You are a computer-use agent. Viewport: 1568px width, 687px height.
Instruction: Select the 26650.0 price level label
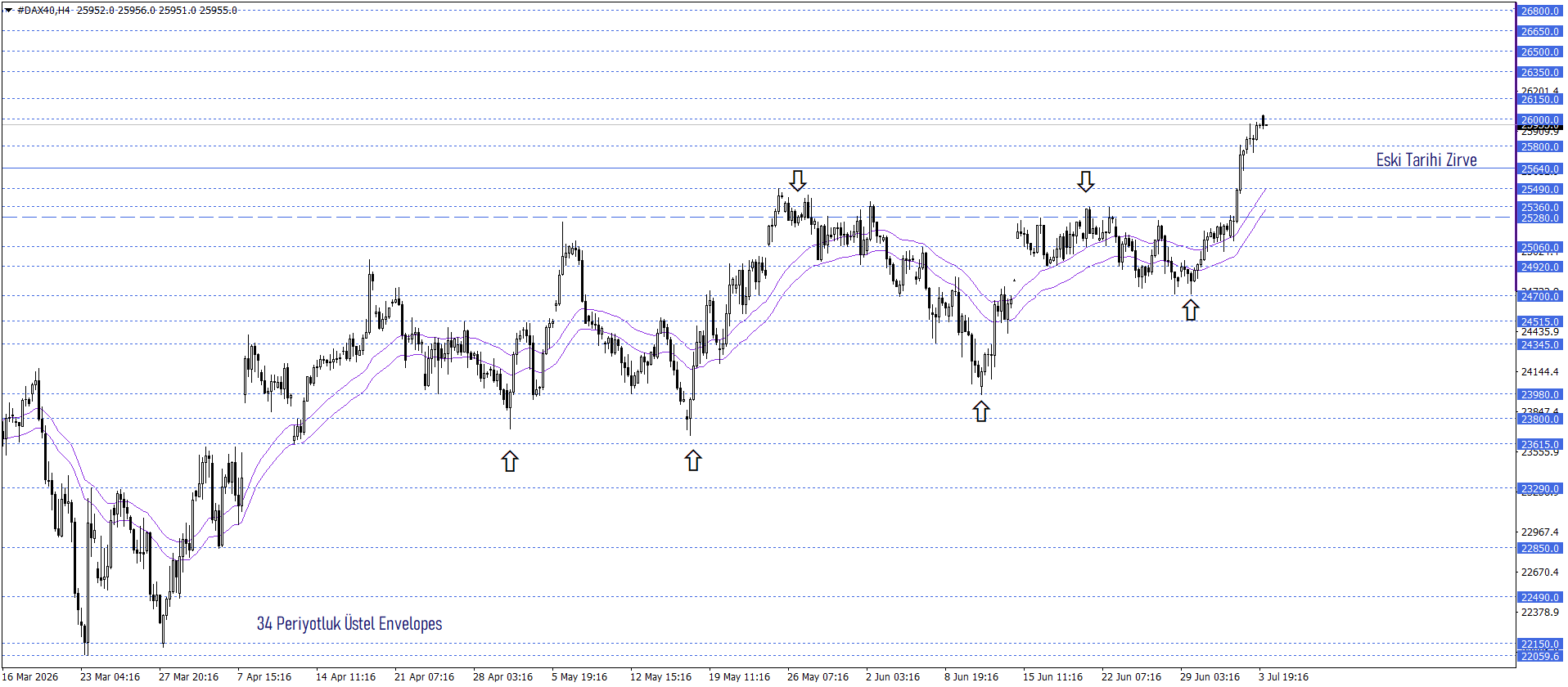[1539, 31]
